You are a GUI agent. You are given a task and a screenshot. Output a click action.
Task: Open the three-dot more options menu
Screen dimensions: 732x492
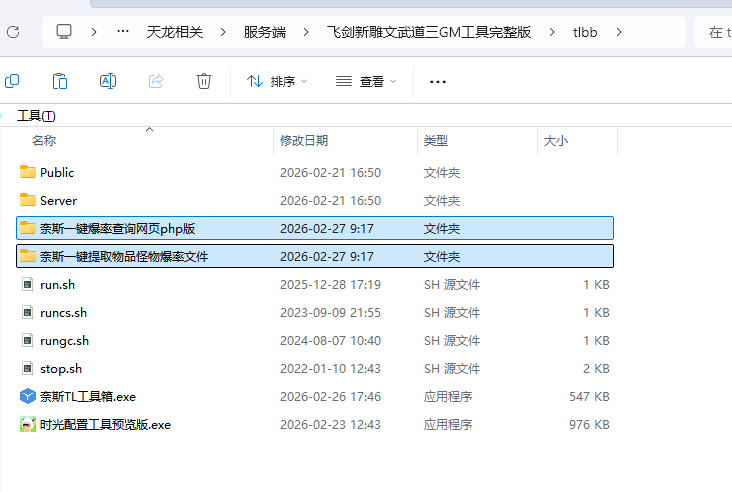click(x=437, y=81)
